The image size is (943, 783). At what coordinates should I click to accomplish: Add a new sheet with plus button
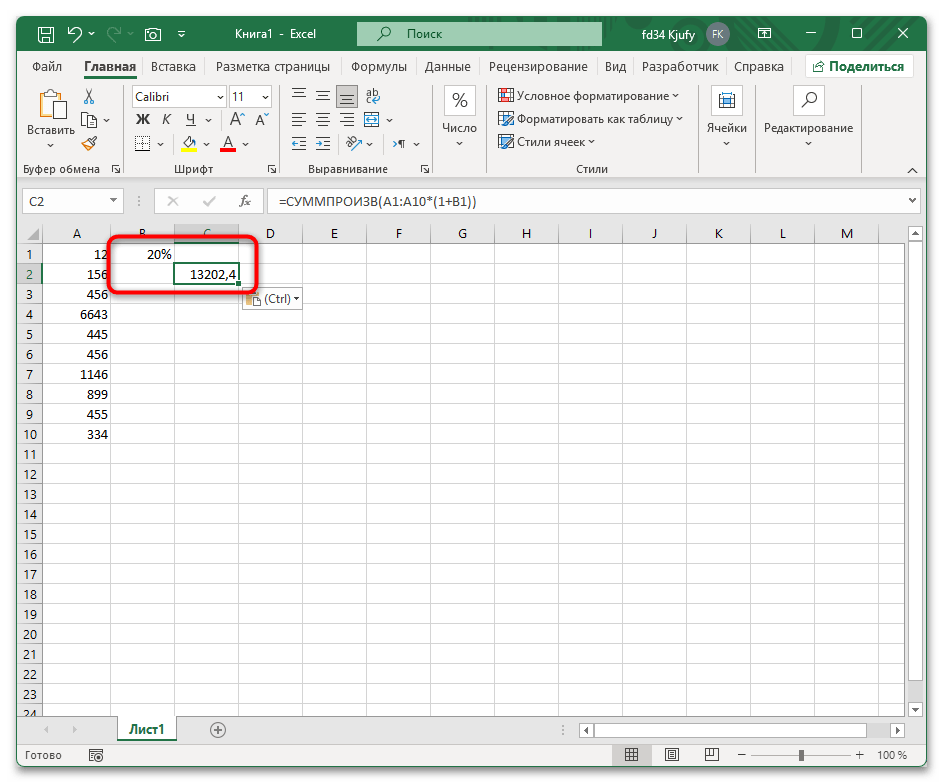[x=218, y=729]
